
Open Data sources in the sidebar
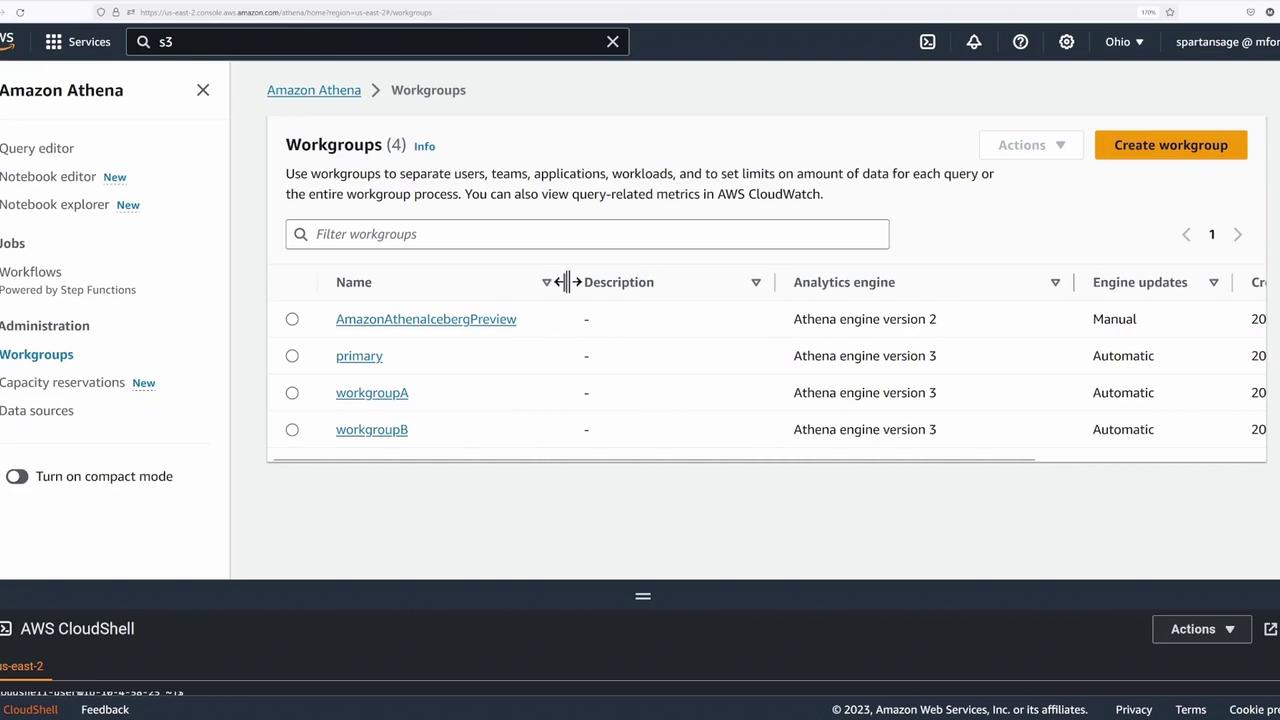[37, 410]
